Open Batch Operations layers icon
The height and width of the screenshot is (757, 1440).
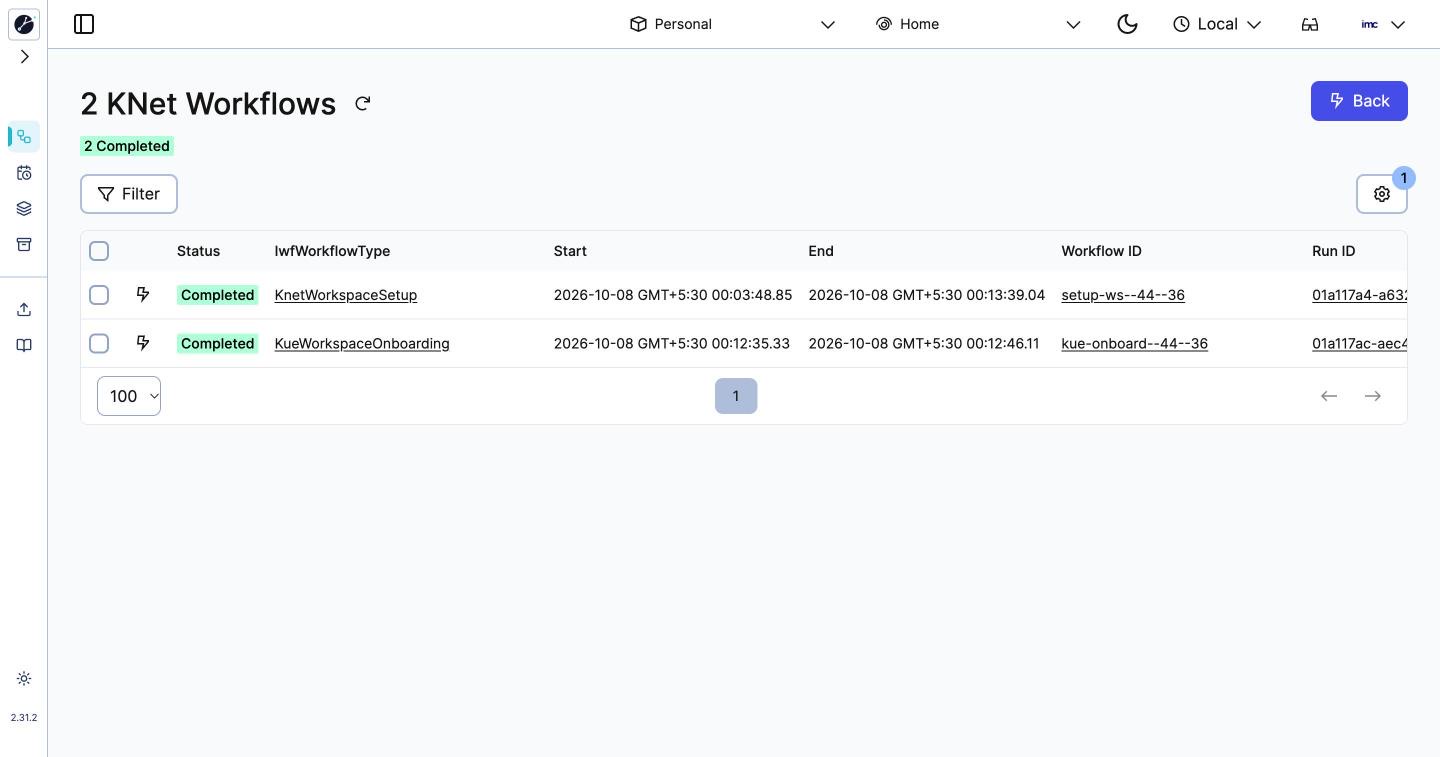pyautogui.click(x=24, y=209)
